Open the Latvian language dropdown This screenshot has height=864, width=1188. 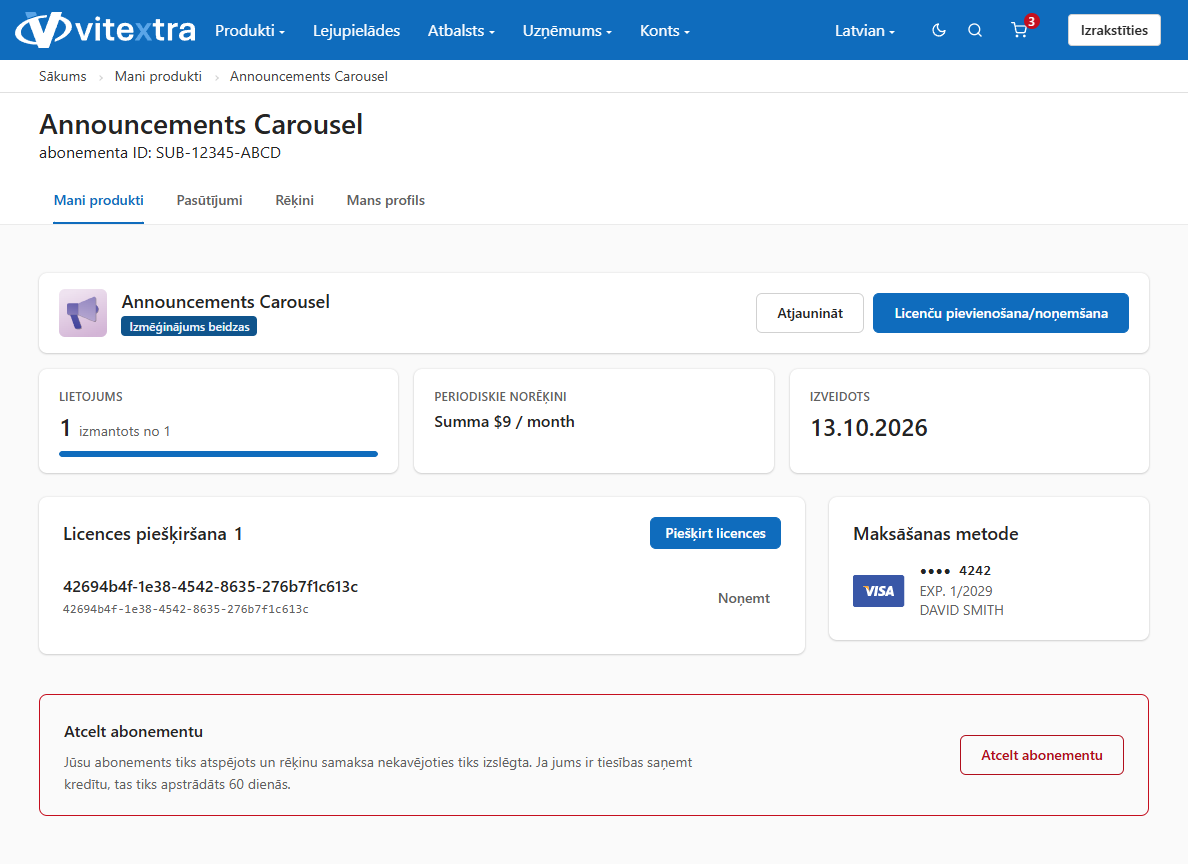coord(864,30)
